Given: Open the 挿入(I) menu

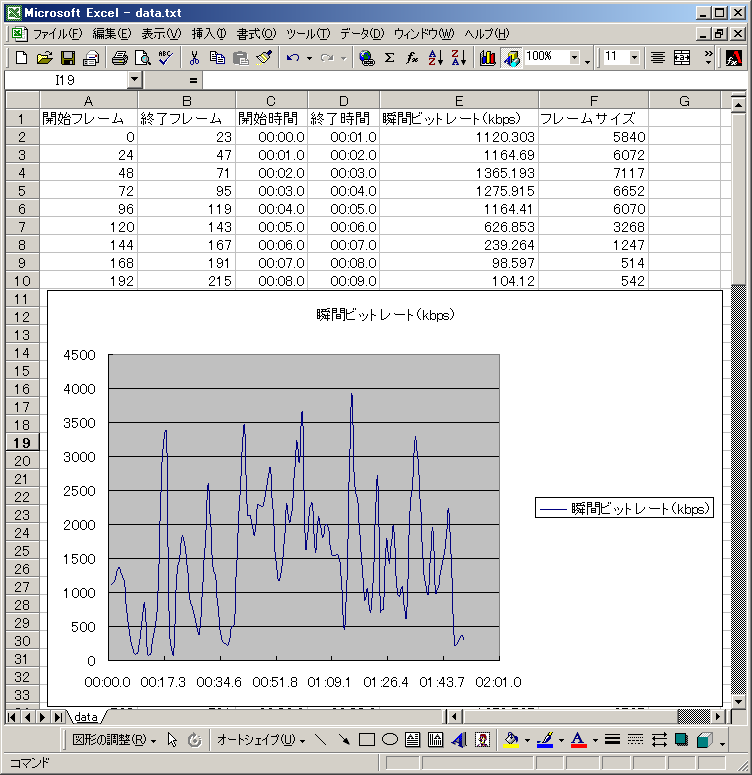Looking at the screenshot, I should coord(208,34).
